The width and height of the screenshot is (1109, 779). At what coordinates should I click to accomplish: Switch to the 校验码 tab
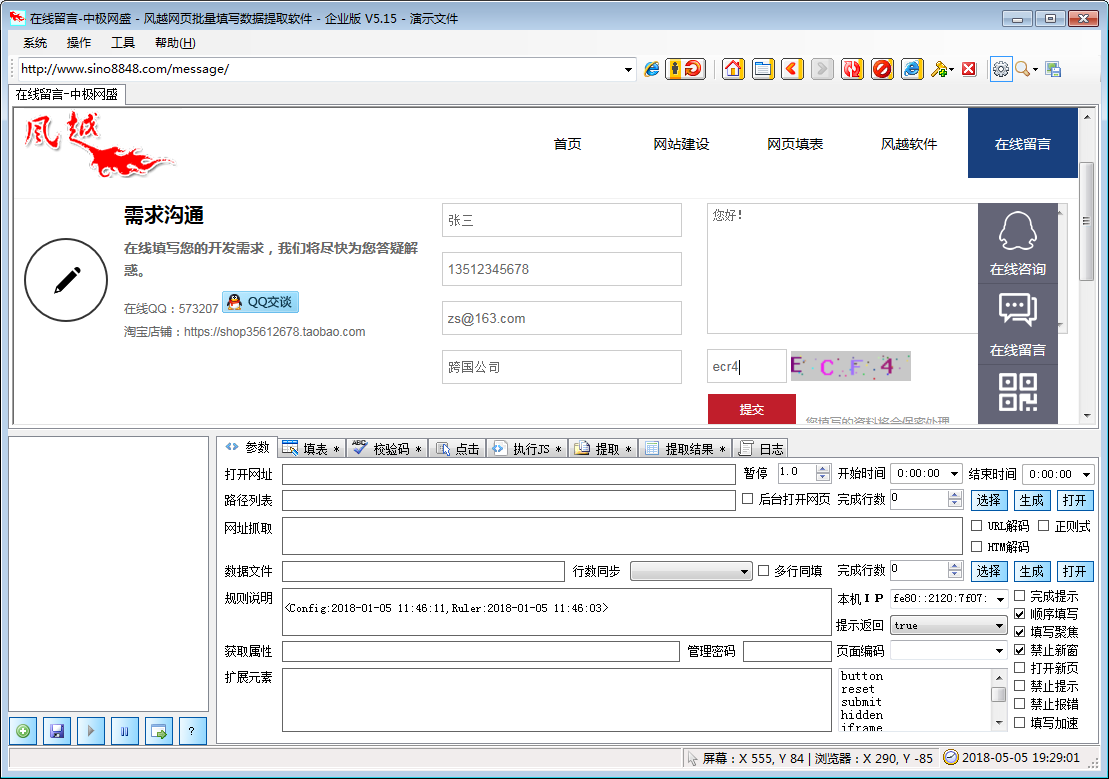(388, 449)
